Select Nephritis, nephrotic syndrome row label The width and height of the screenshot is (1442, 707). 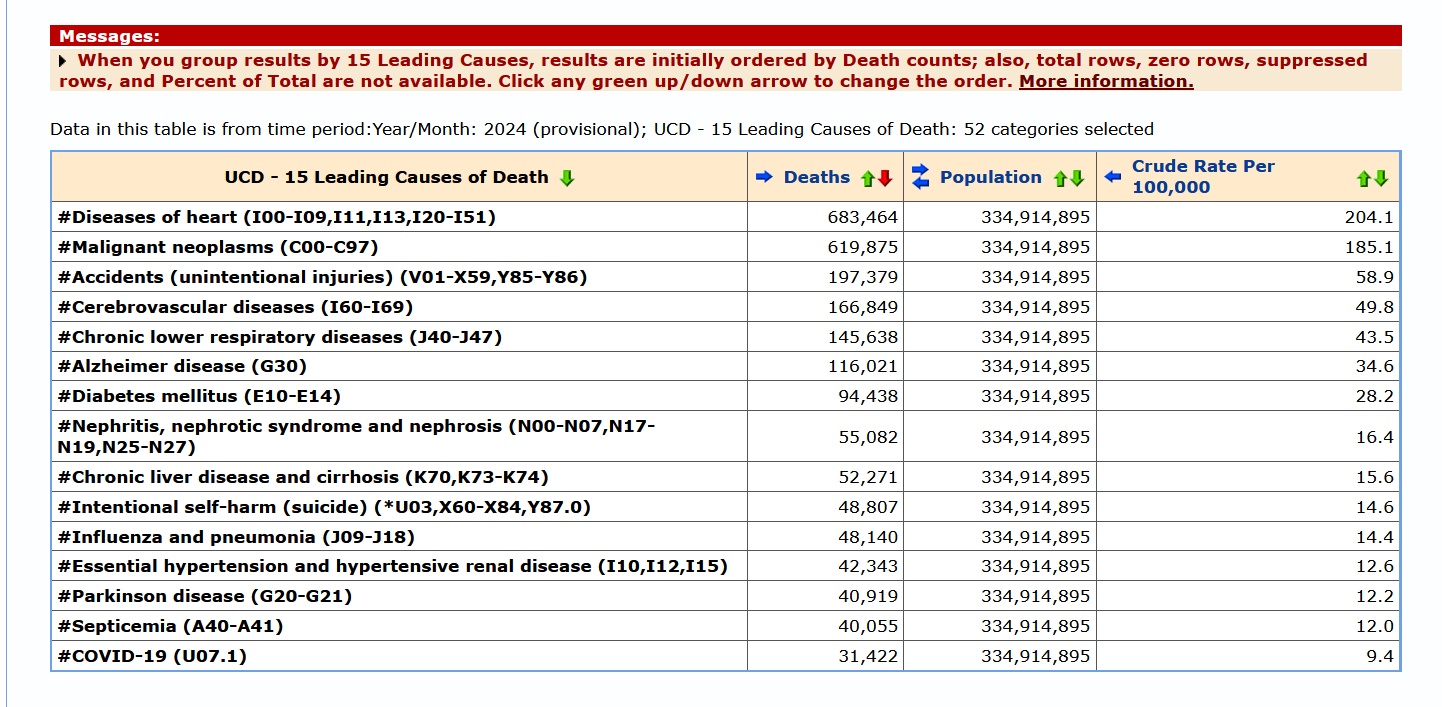(x=357, y=436)
